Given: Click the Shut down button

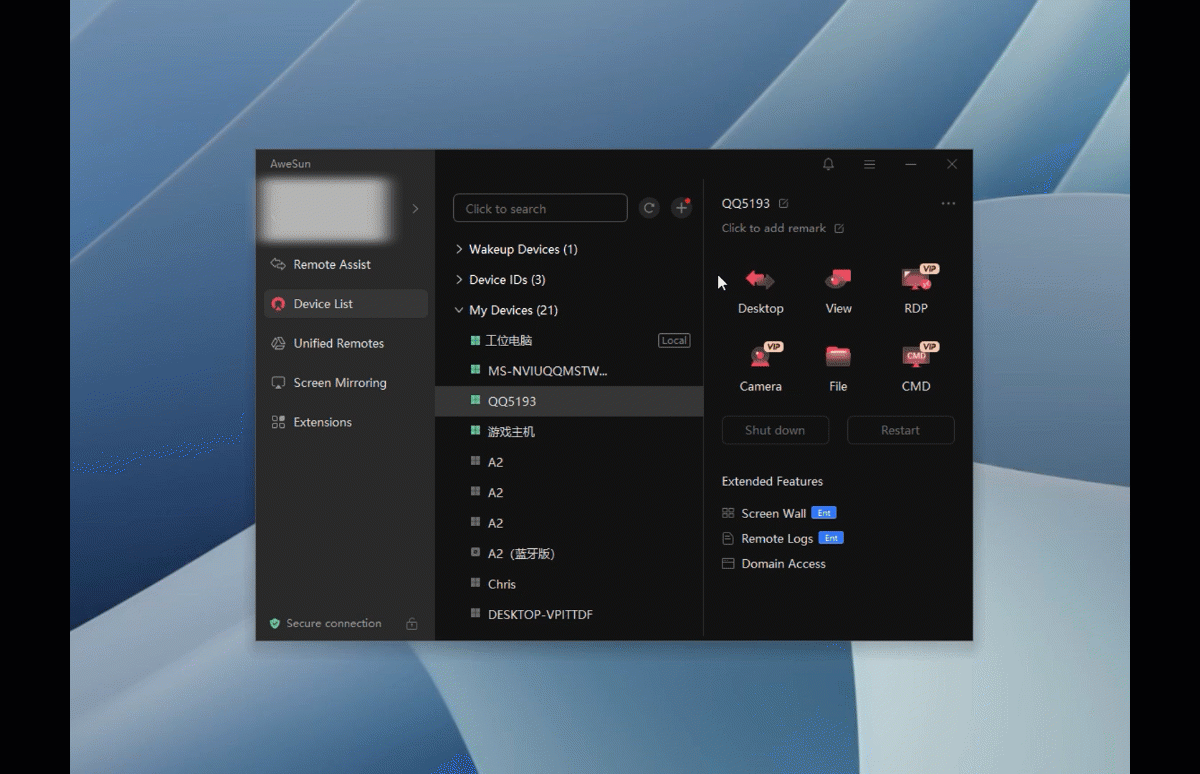Looking at the screenshot, I should coord(775,430).
